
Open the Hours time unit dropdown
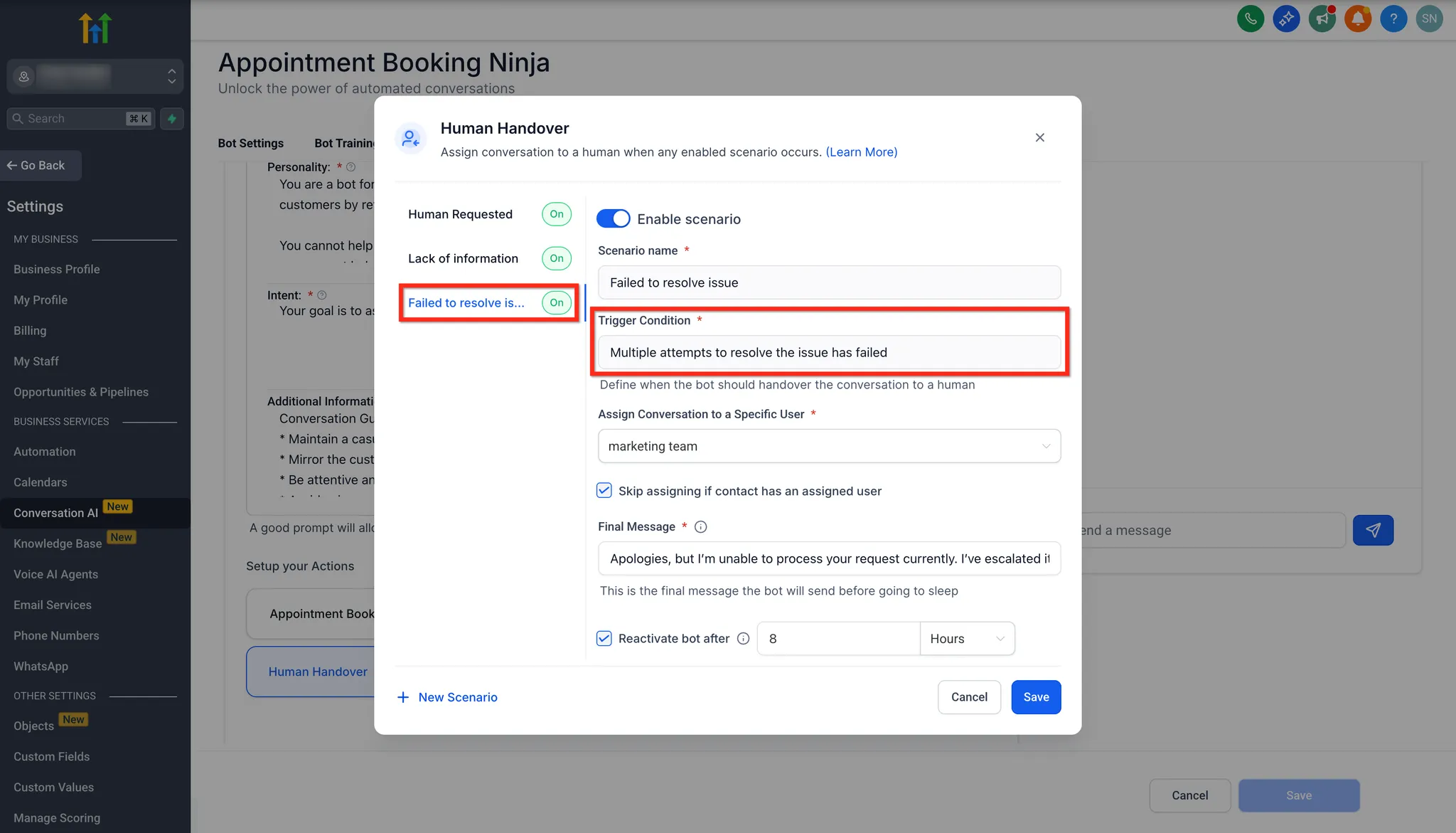coord(966,639)
